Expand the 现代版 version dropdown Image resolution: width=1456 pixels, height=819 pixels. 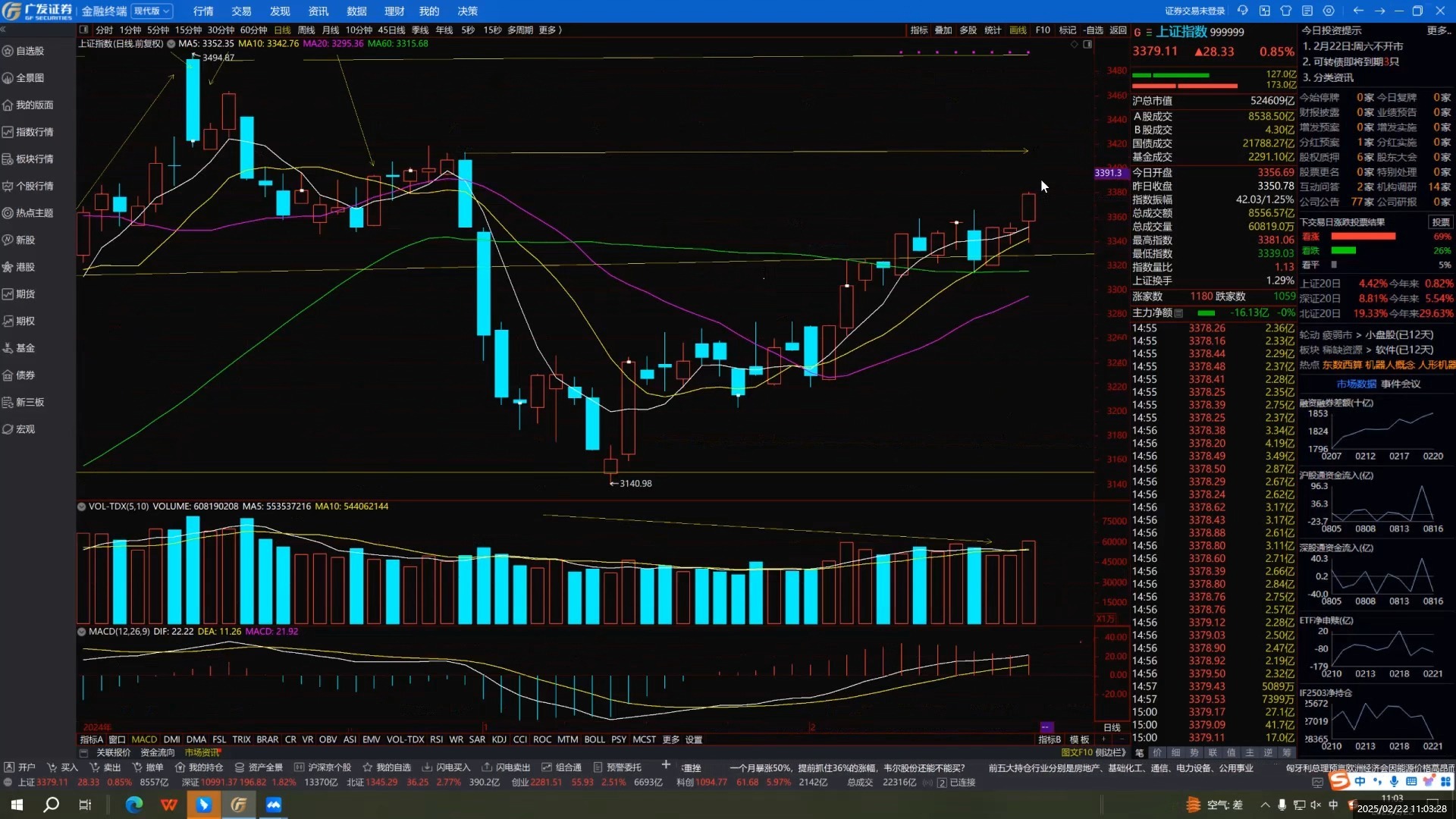tap(152, 11)
